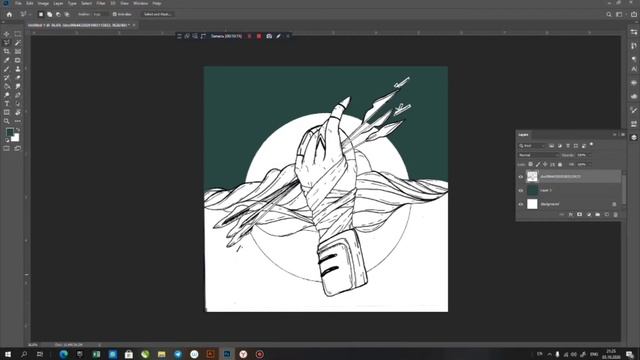Image resolution: width=640 pixels, height=360 pixels.
Task: Select the Eyedropper tool
Action: coord(7,60)
